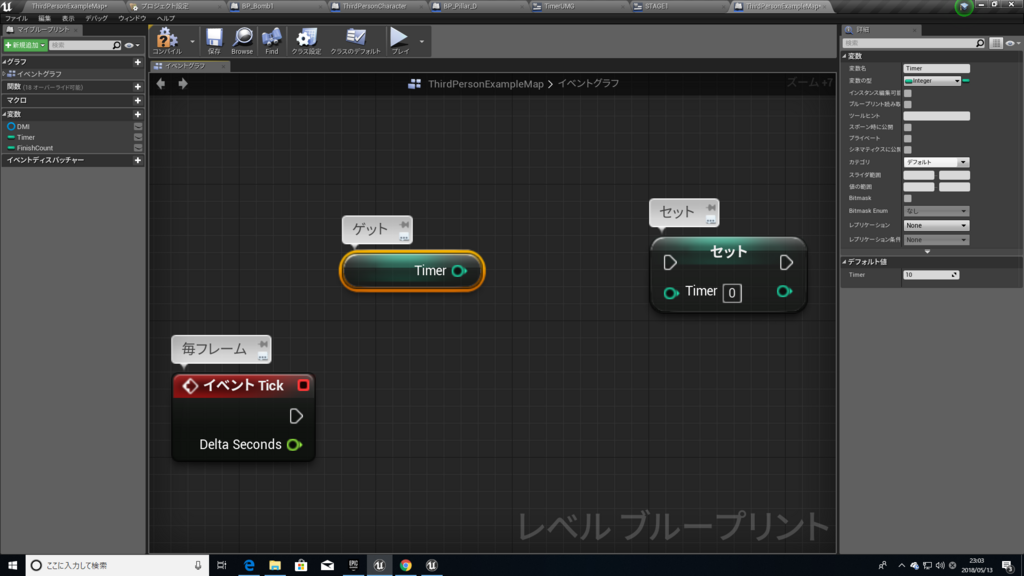This screenshot has height=576, width=1024.
Task: Open Microsoft Edge from the taskbar
Action: pos(249,565)
